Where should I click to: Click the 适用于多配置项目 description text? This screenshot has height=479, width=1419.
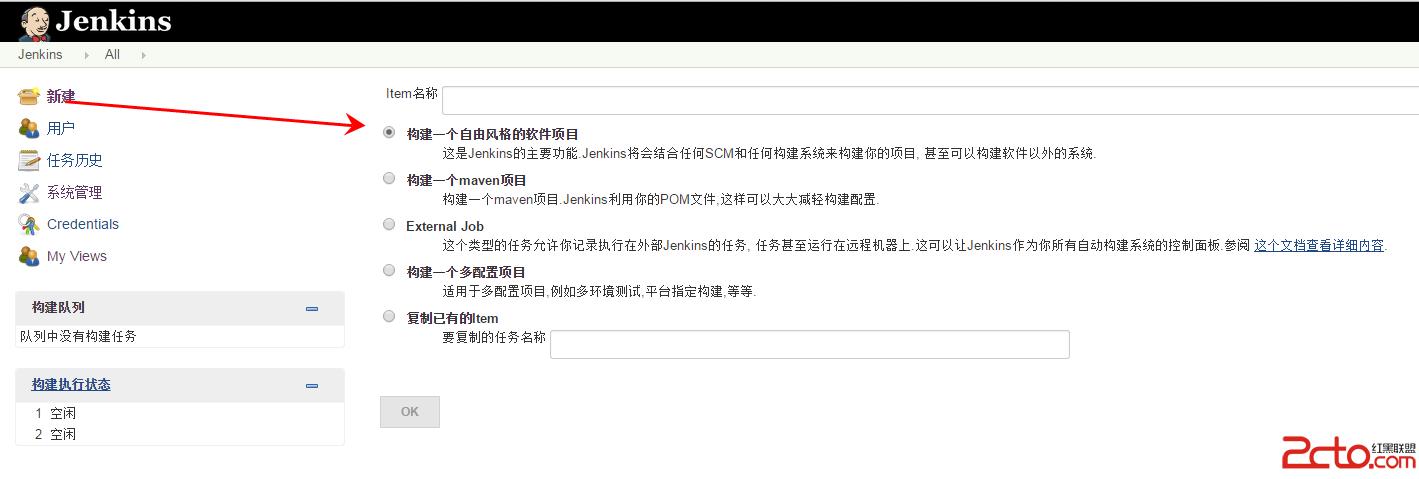(600, 291)
